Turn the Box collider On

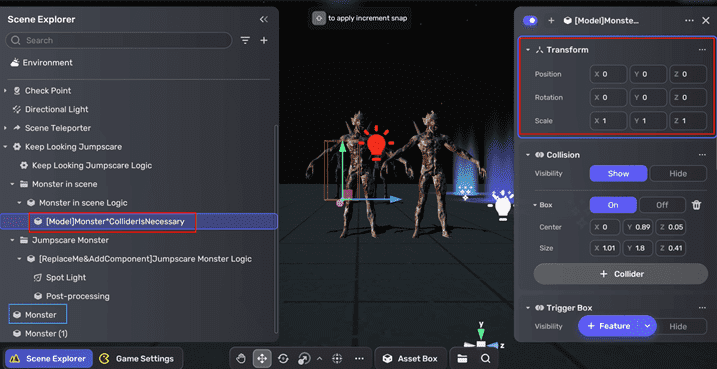(x=613, y=205)
